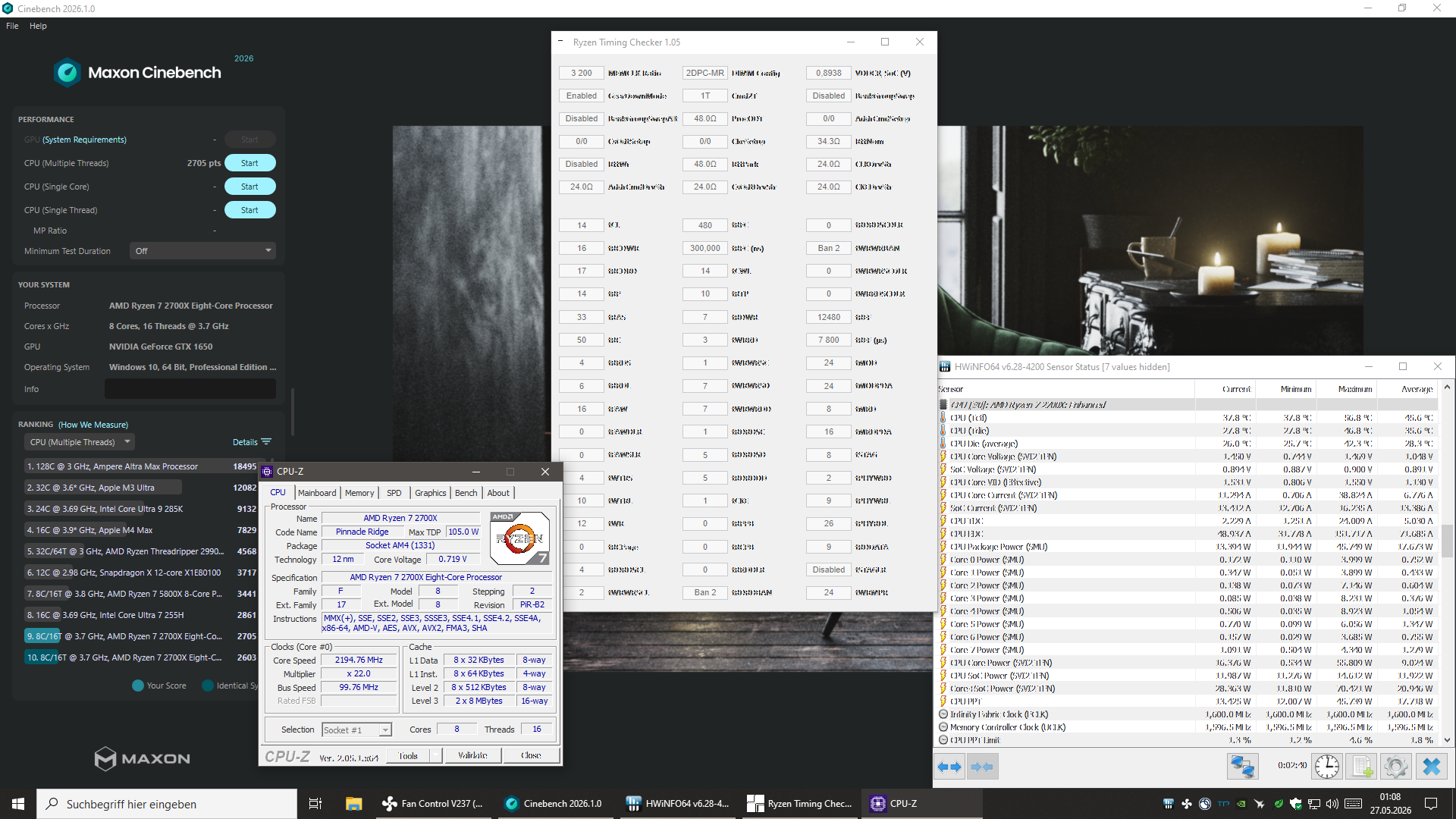Open ranking CPU (Multiple Threads) dropdown

click(80, 442)
